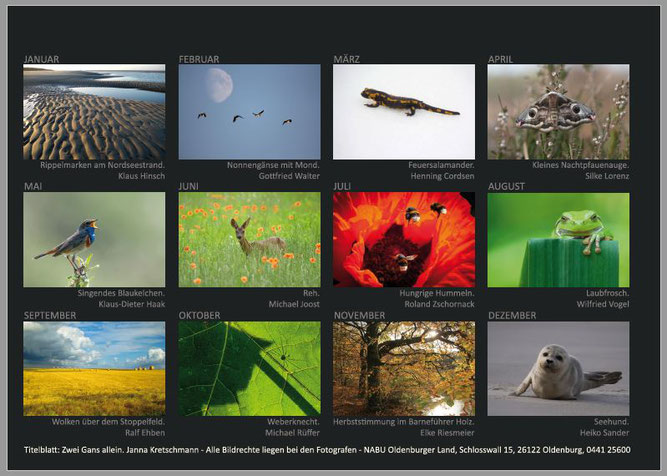Open the January sand ripples photo
Screen dimensions: 667x476
94,112
